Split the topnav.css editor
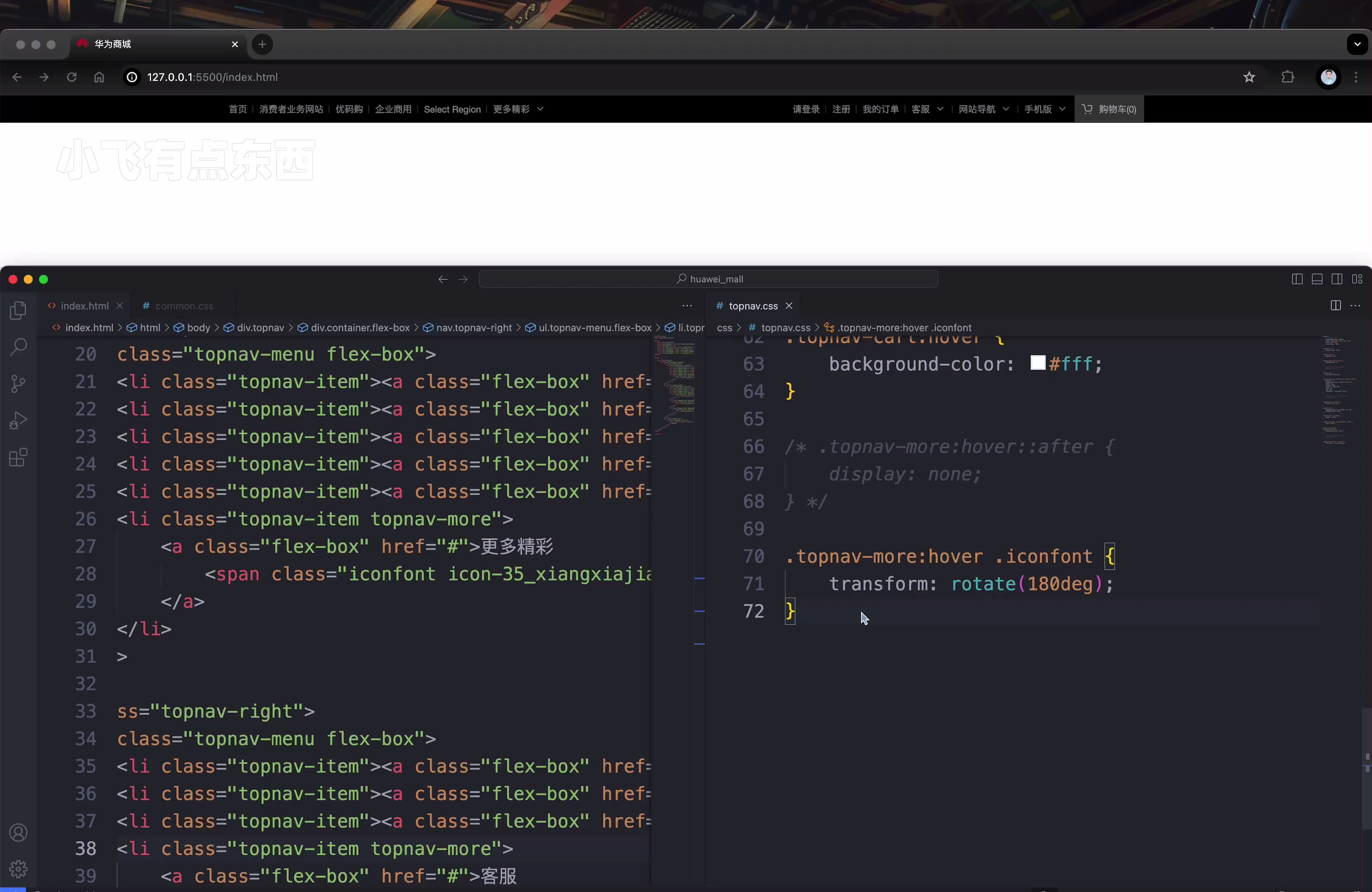The width and height of the screenshot is (1372, 892). point(1335,306)
